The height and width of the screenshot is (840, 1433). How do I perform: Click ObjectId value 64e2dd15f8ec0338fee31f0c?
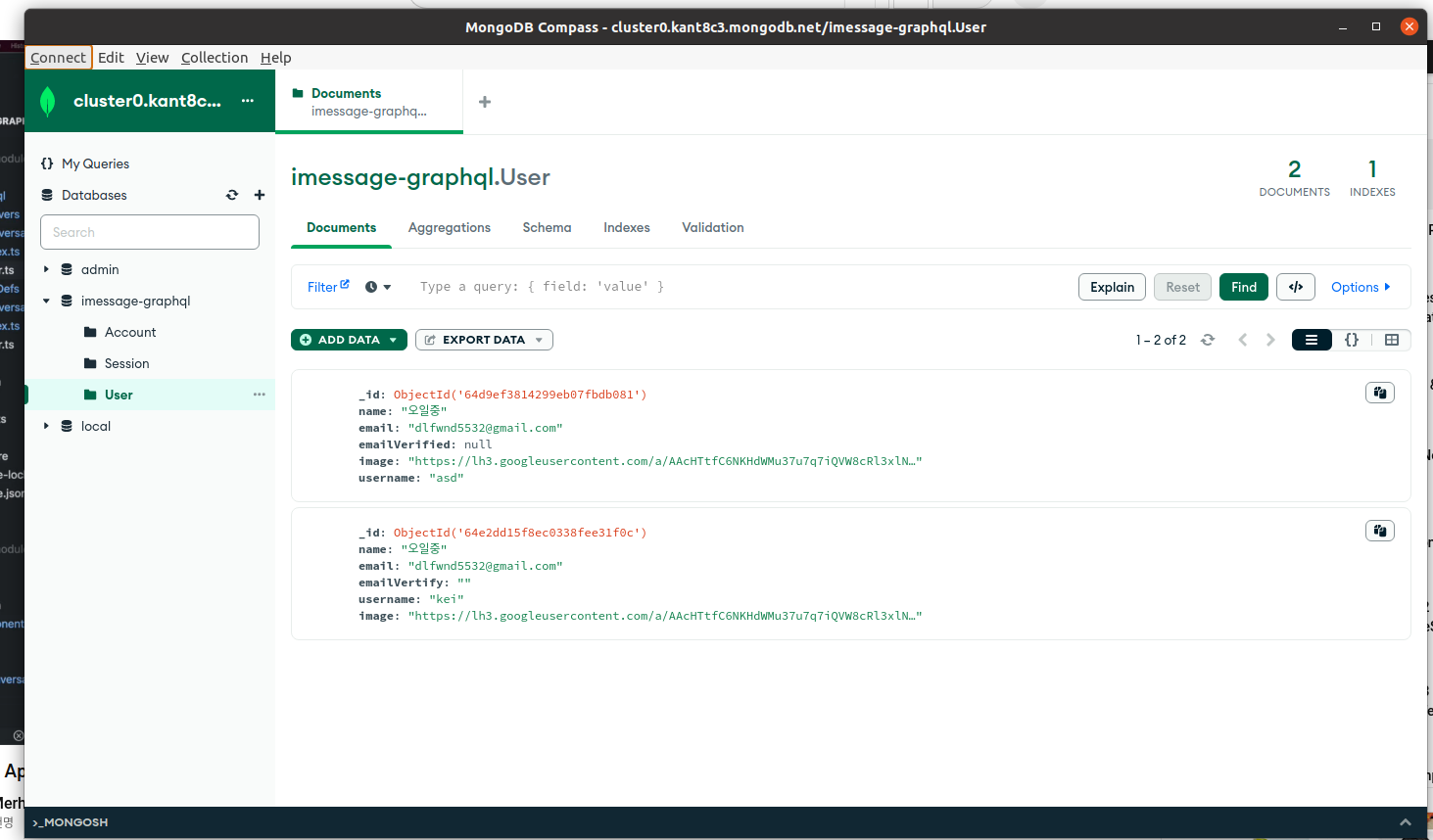click(x=520, y=533)
